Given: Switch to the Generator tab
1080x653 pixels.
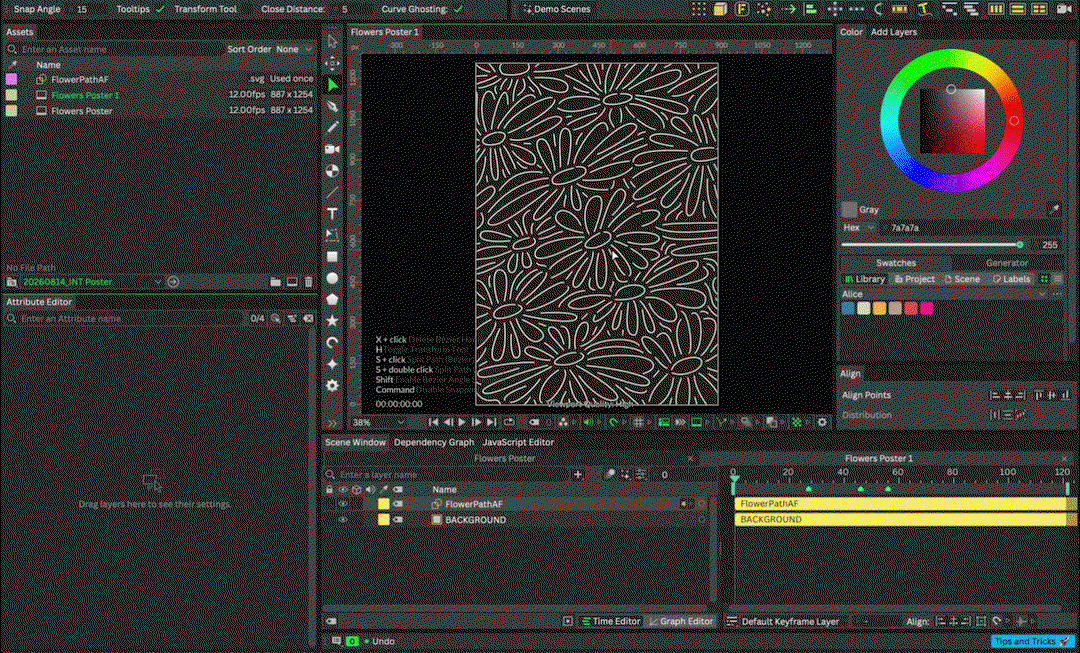Looking at the screenshot, I should click(x=1007, y=262).
